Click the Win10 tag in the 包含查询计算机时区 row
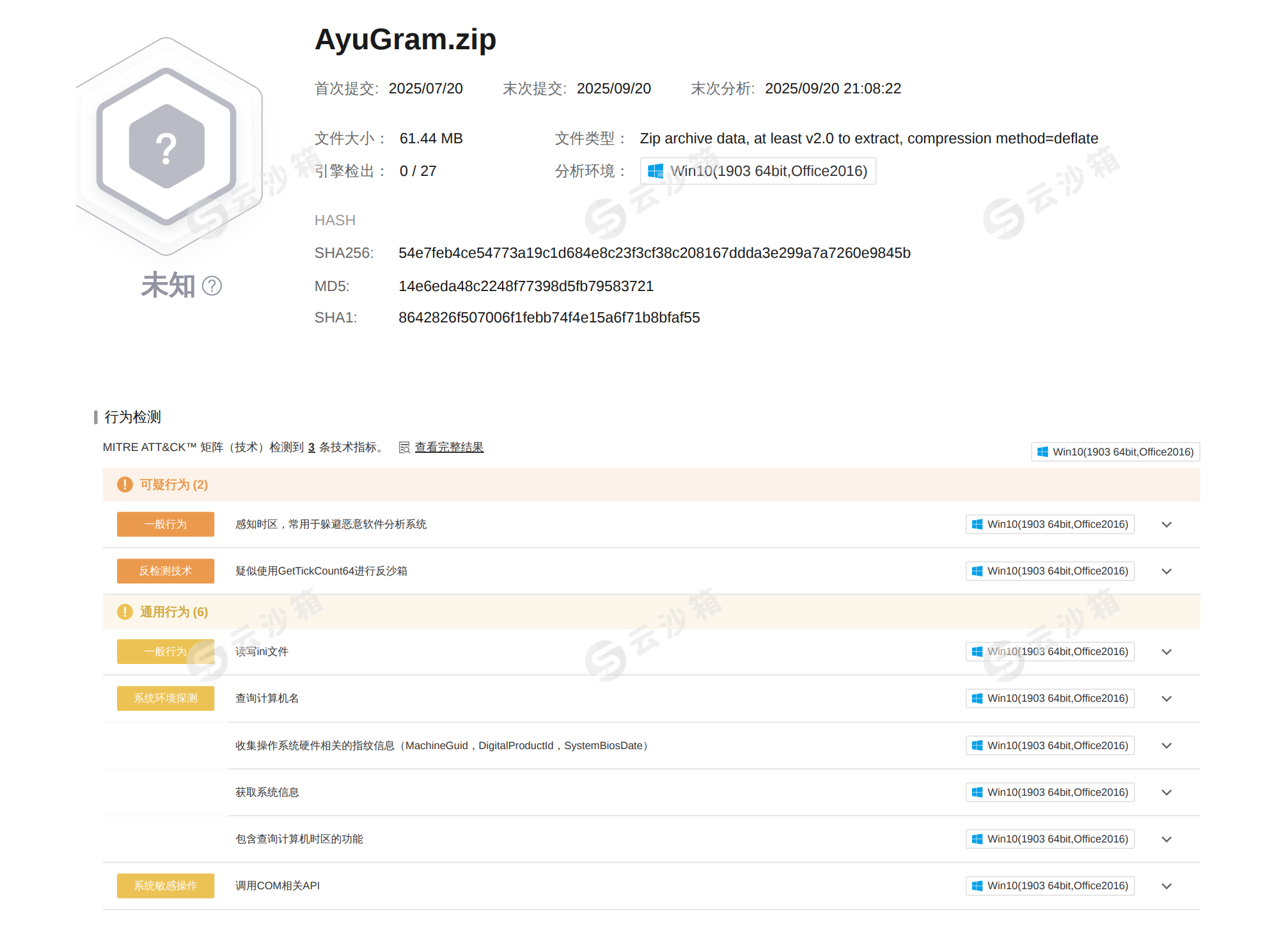 (x=1050, y=839)
